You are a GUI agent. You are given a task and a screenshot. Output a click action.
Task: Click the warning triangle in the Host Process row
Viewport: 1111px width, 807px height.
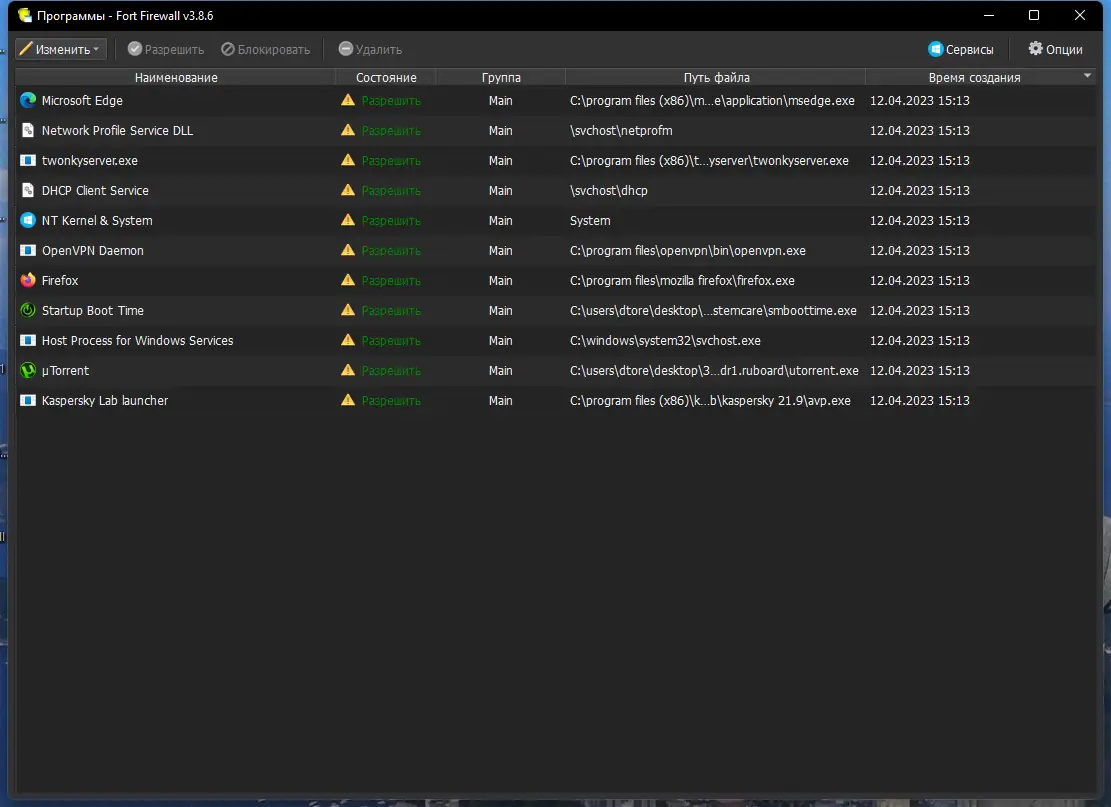click(x=348, y=340)
